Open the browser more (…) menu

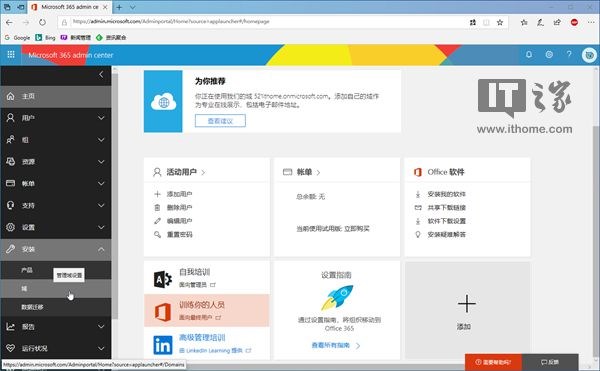(x=591, y=22)
